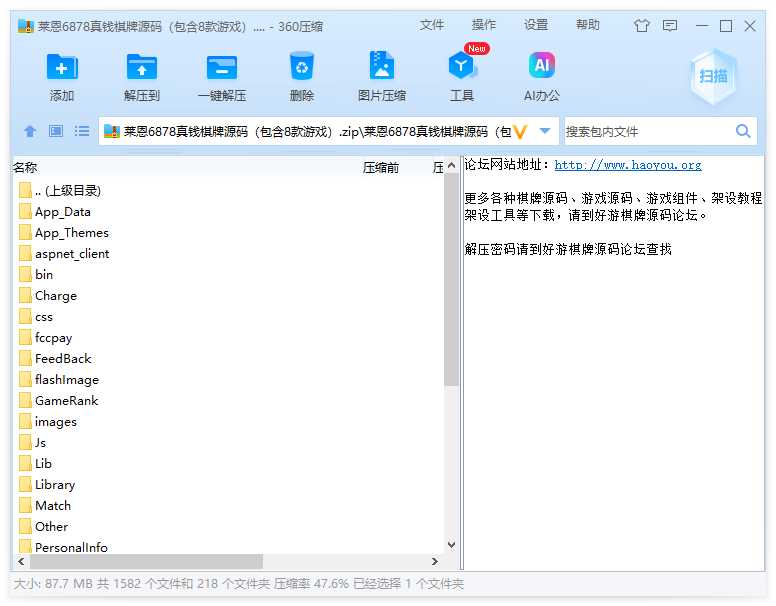The height and width of the screenshot is (606, 776).
Task: Open the 文件 menu
Action: (432, 25)
